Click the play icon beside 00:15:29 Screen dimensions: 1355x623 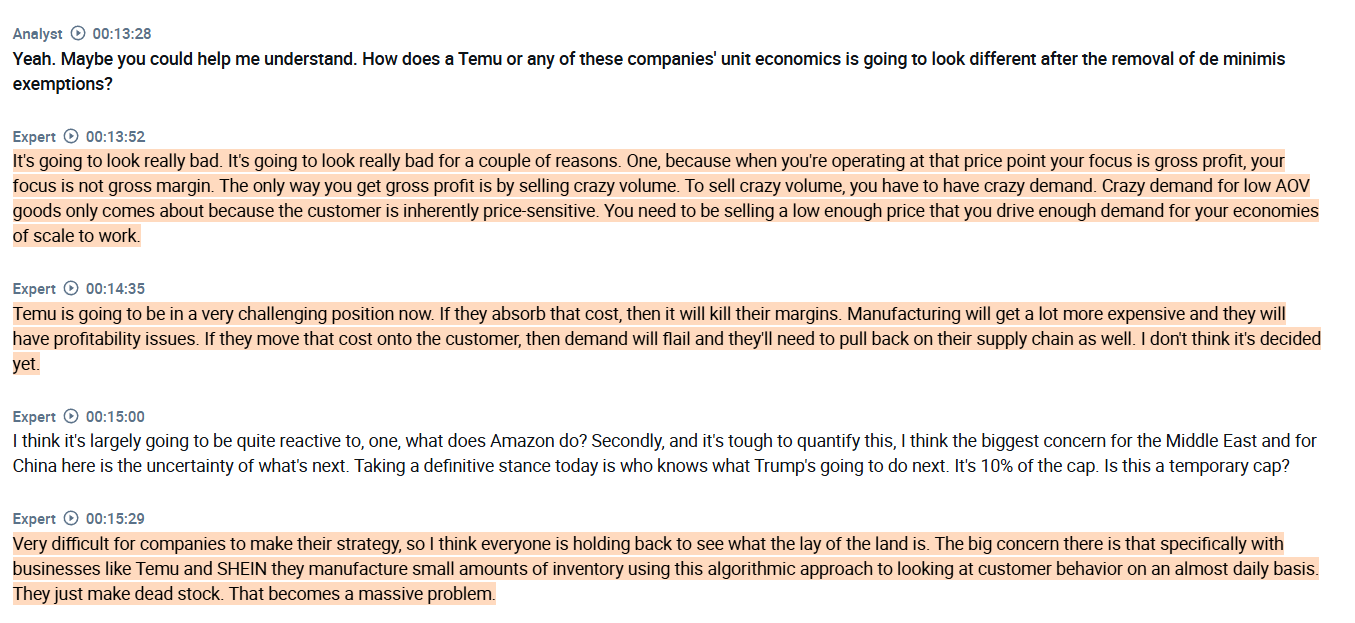click(71, 519)
